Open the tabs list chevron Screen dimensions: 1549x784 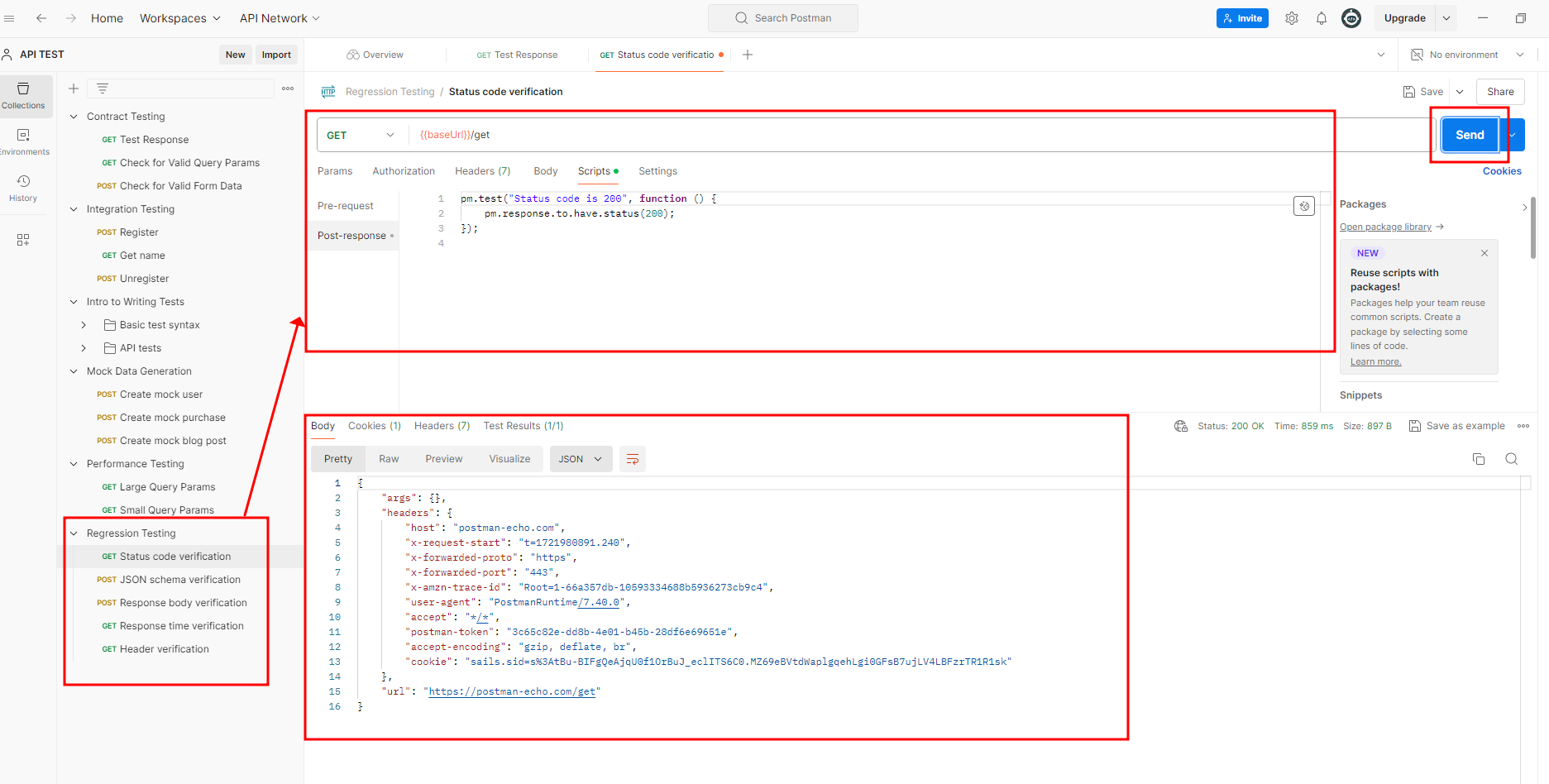pyautogui.click(x=1381, y=55)
